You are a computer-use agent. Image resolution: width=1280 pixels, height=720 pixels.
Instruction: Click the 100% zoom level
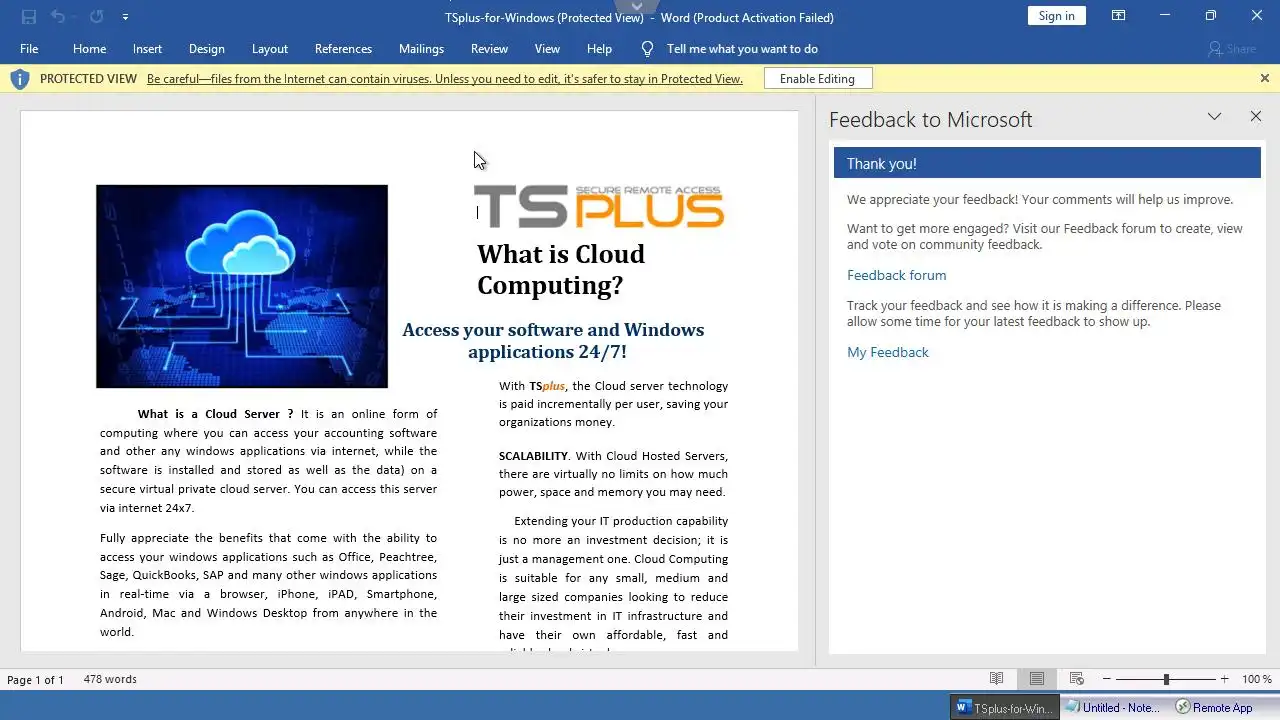pos(1257,680)
